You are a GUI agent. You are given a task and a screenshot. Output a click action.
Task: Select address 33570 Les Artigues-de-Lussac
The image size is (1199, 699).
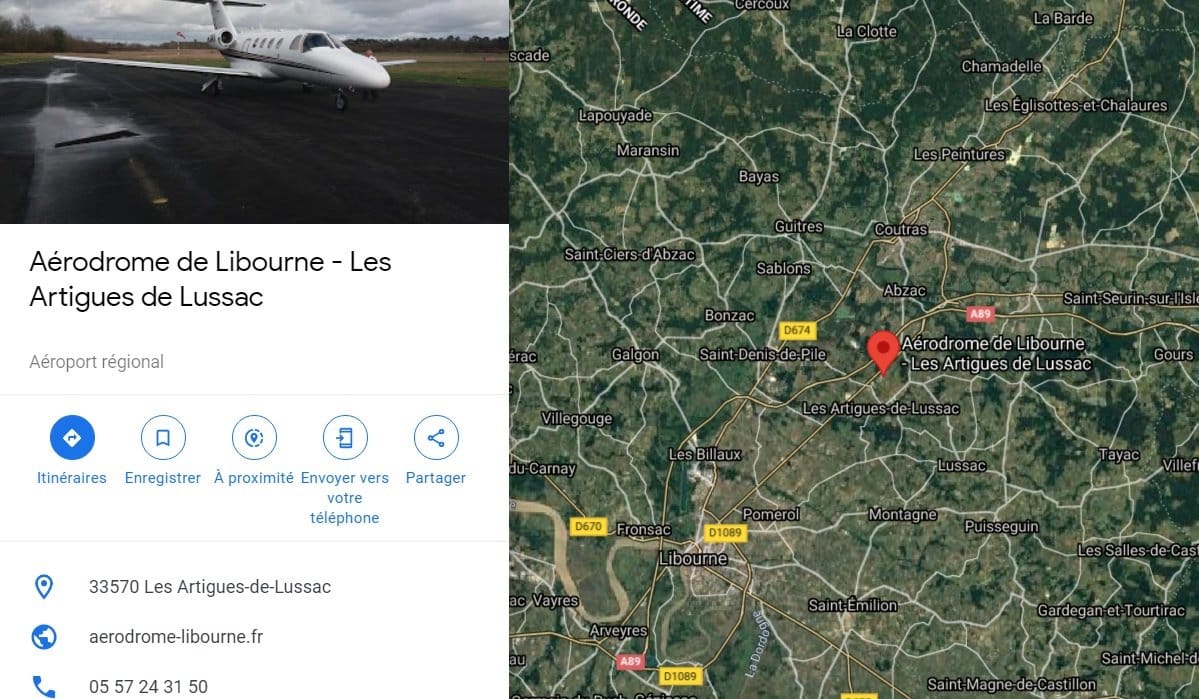click(x=210, y=587)
